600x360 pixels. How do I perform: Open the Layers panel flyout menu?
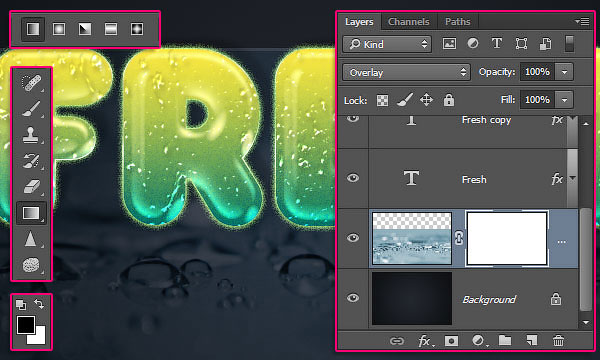point(582,21)
